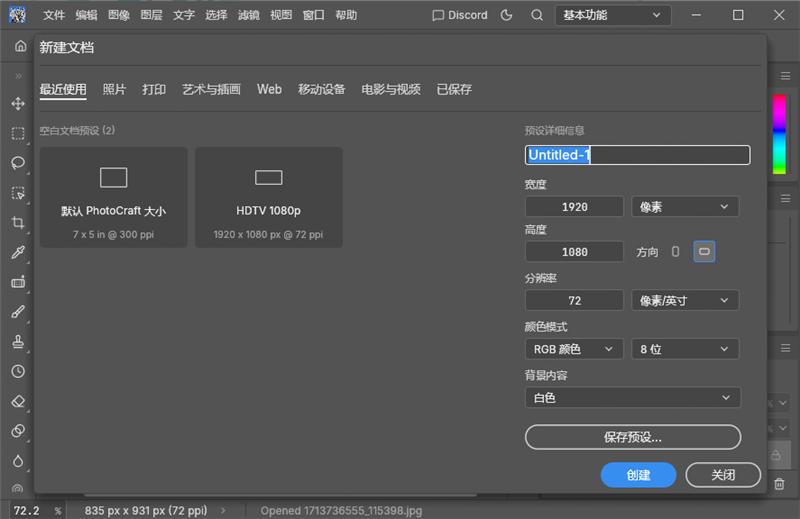Click the 保存预设... button
Viewport: 800px width, 519px height.
[x=633, y=437]
